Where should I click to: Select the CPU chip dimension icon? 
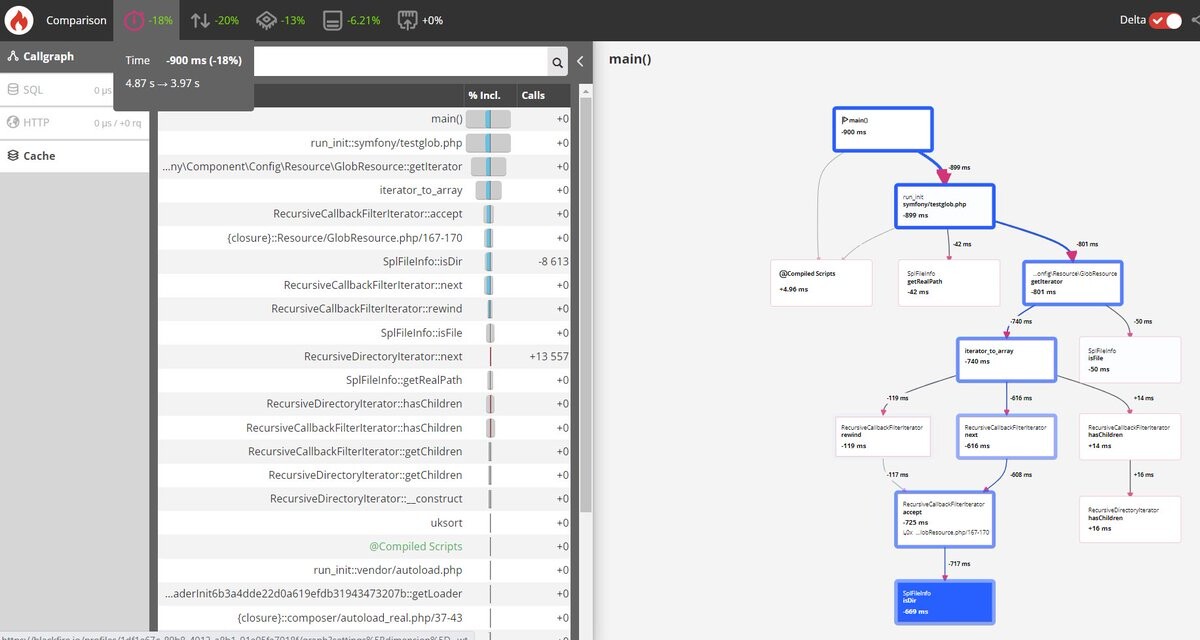pyautogui.click(x=267, y=20)
